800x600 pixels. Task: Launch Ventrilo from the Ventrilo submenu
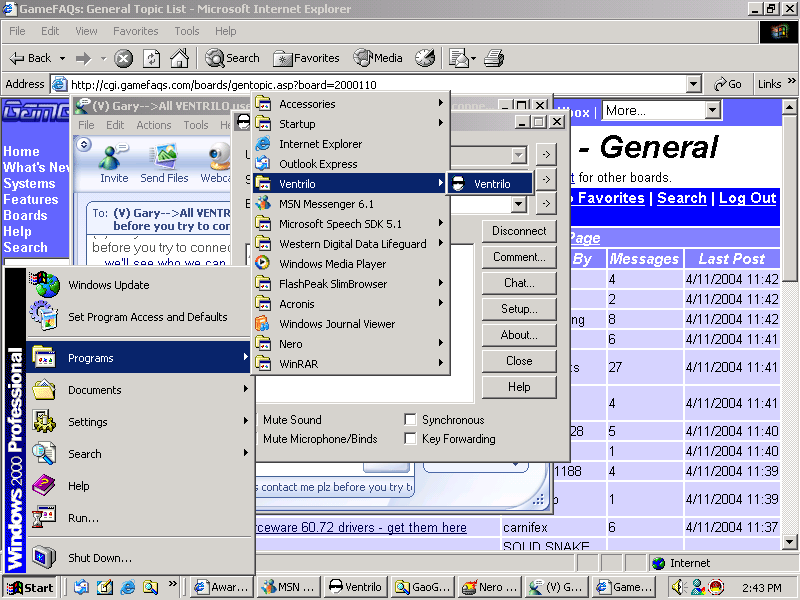[x=491, y=184]
